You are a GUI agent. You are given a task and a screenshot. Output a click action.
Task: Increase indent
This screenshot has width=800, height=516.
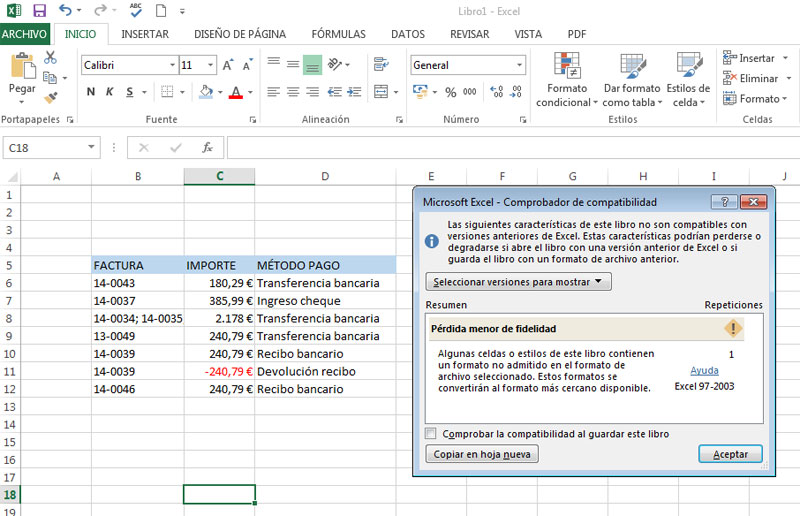pos(354,92)
